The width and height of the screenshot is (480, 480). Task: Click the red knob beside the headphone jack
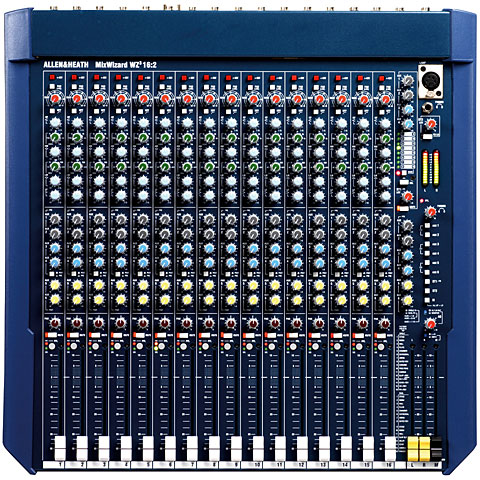point(431,124)
